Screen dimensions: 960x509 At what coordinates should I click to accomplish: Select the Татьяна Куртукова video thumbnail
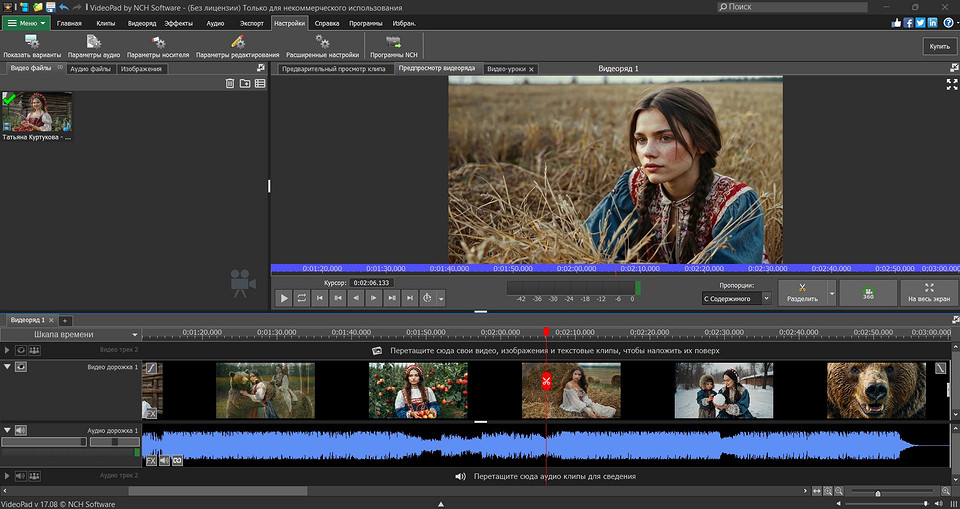(x=37, y=112)
